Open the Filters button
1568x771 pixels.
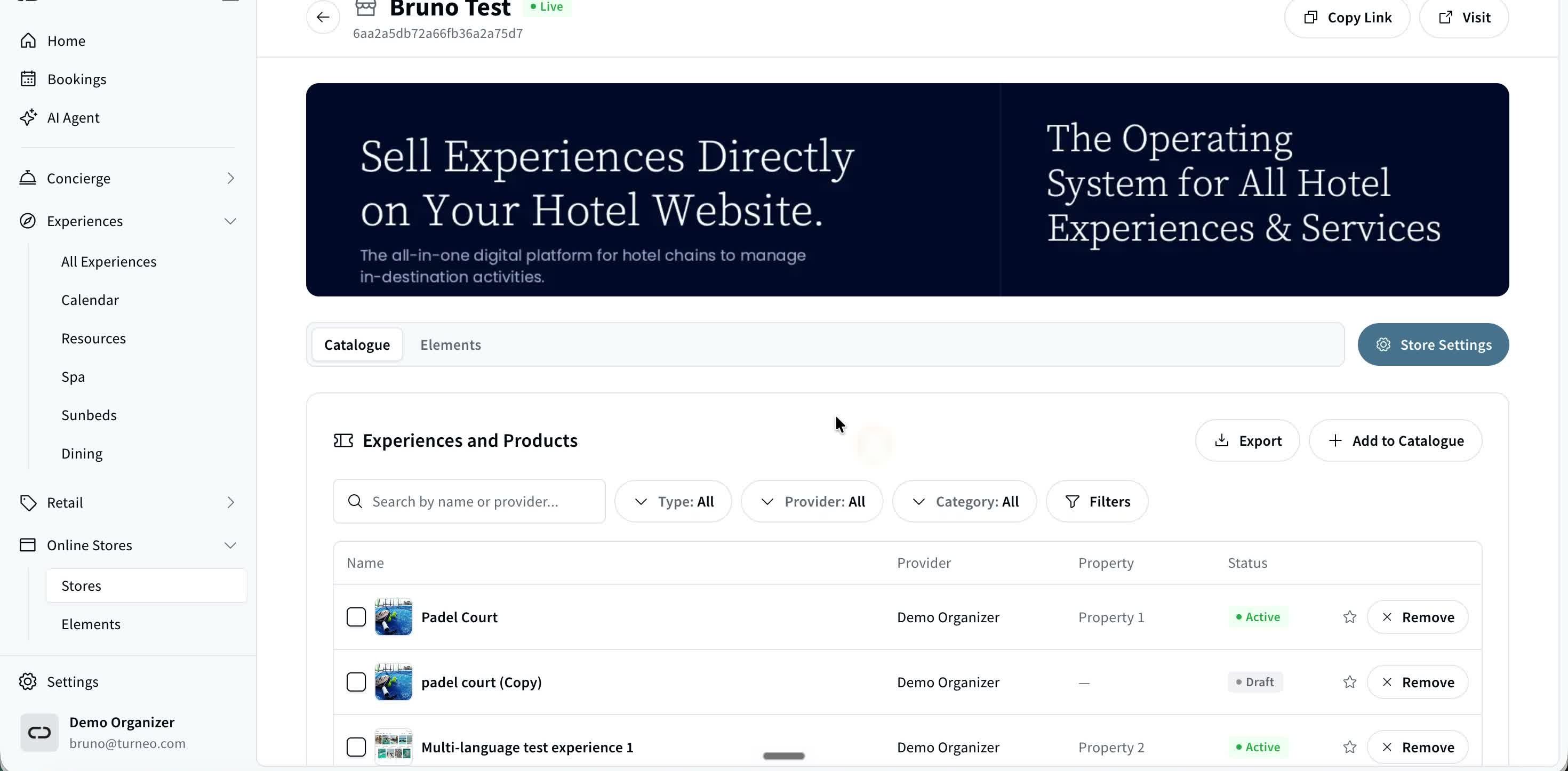click(x=1097, y=501)
